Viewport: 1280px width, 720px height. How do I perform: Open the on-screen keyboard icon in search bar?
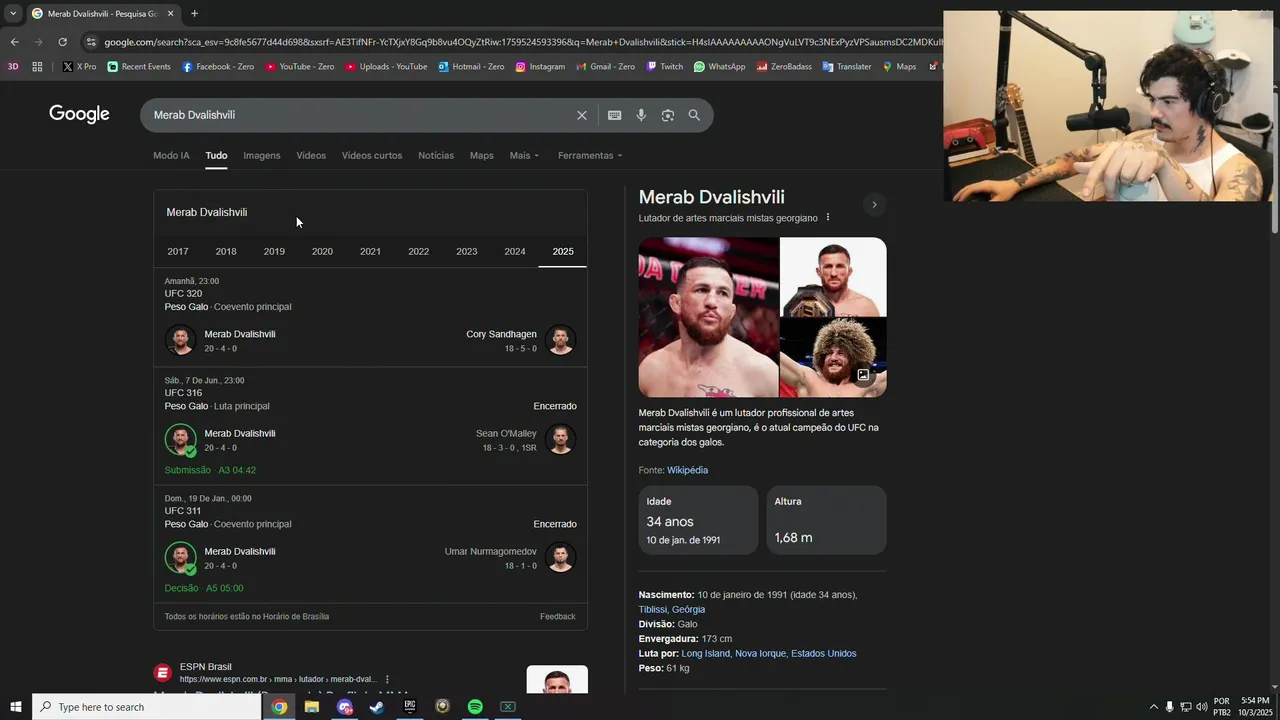coord(615,115)
